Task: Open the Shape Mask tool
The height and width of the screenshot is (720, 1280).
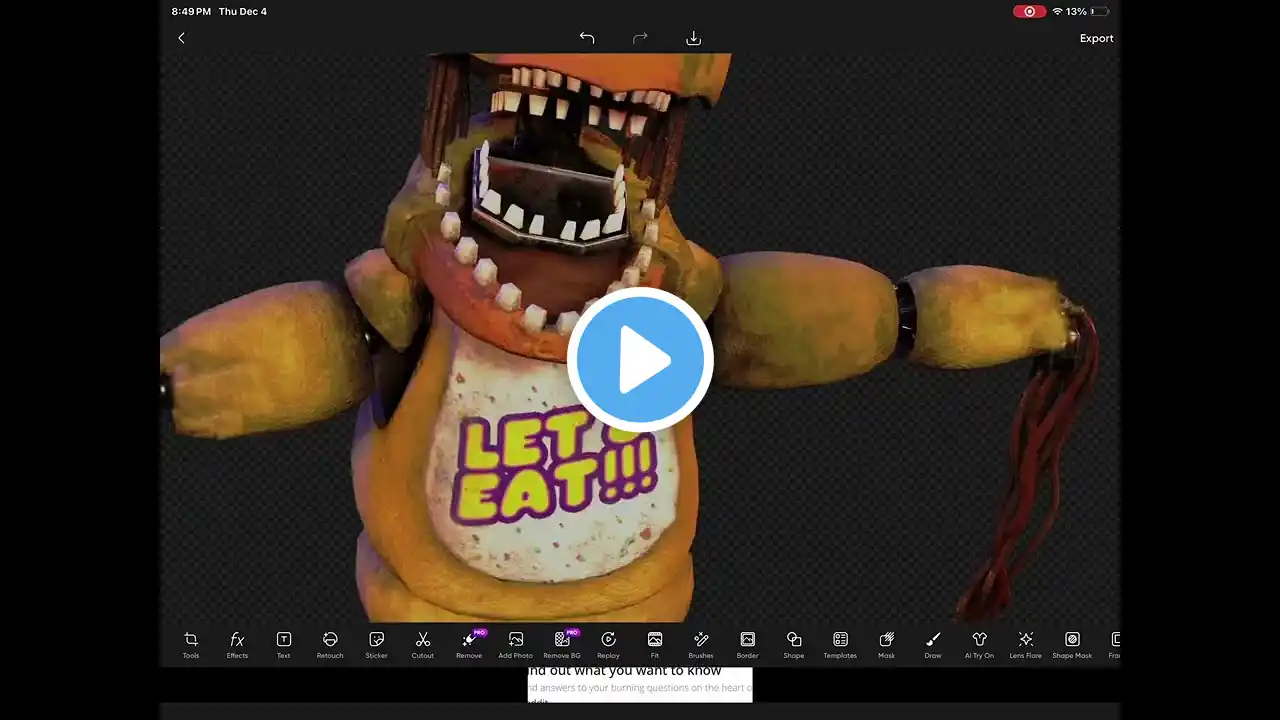Action: point(1072,644)
